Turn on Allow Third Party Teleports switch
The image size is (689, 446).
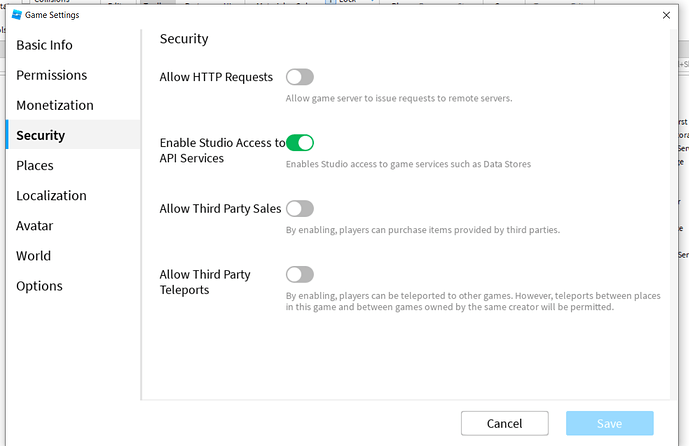pyautogui.click(x=300, y=274)
